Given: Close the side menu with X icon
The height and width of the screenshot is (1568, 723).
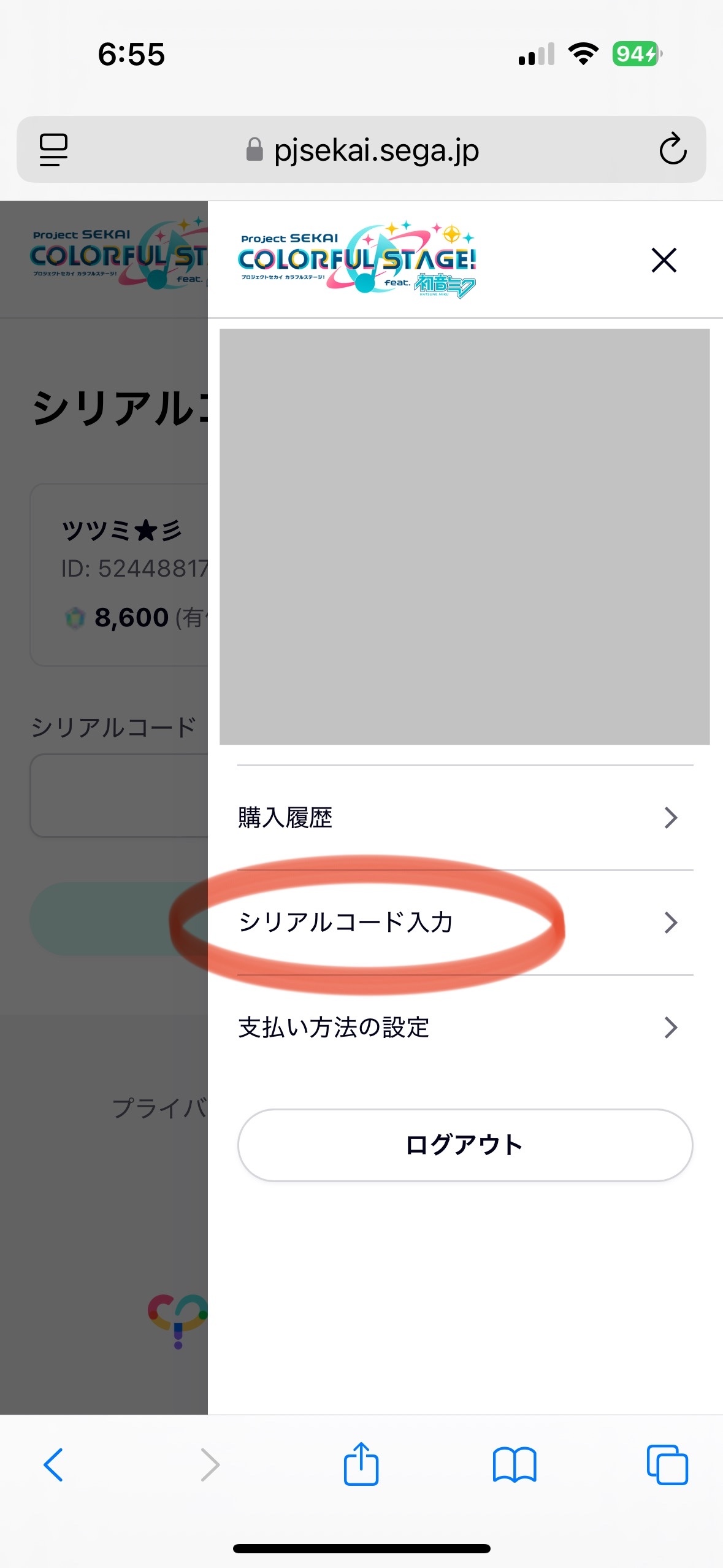Looking at the screenshot, I should pos(664,260).
